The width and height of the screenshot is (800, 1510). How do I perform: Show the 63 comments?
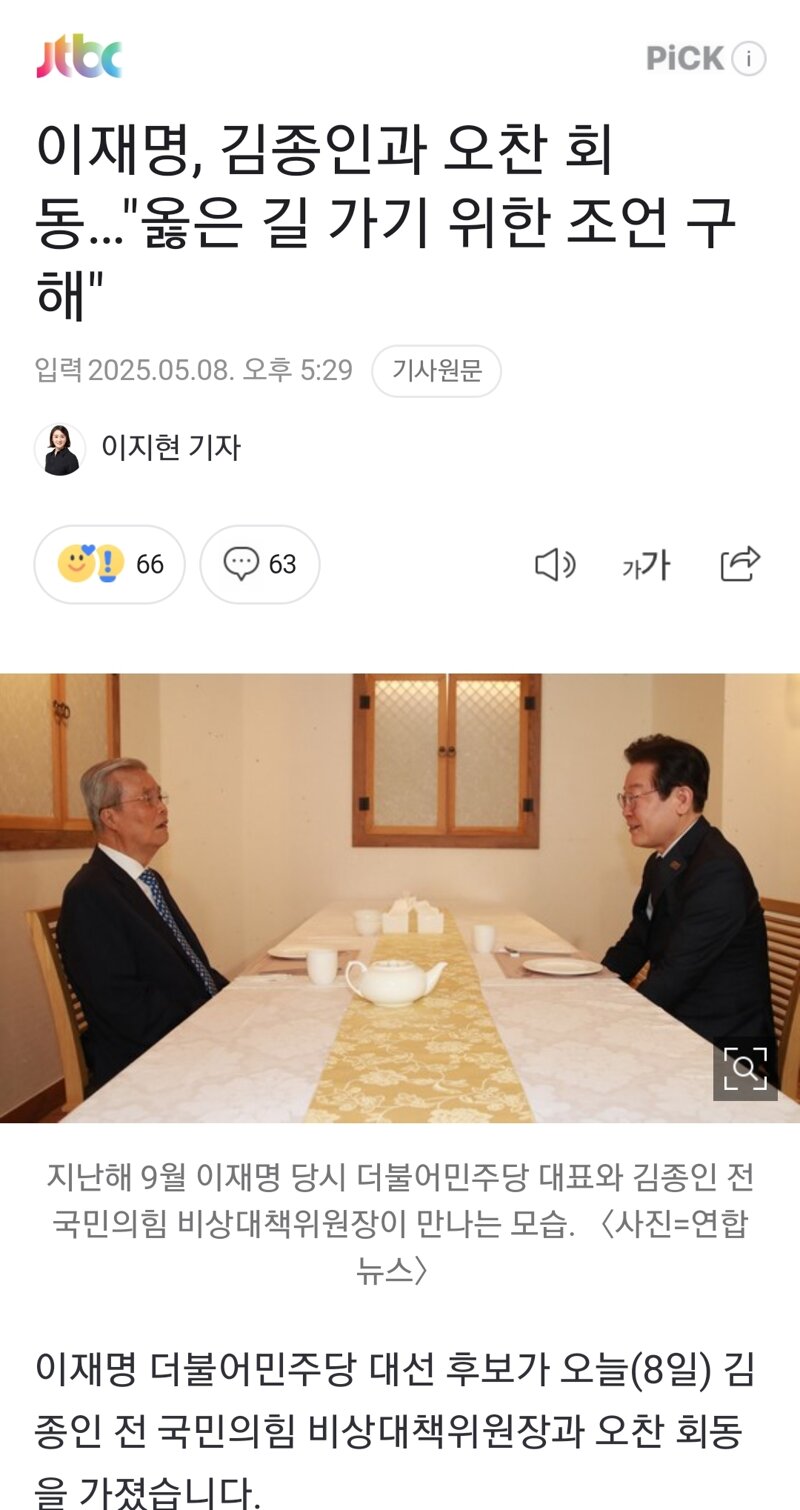click(283, 565)
